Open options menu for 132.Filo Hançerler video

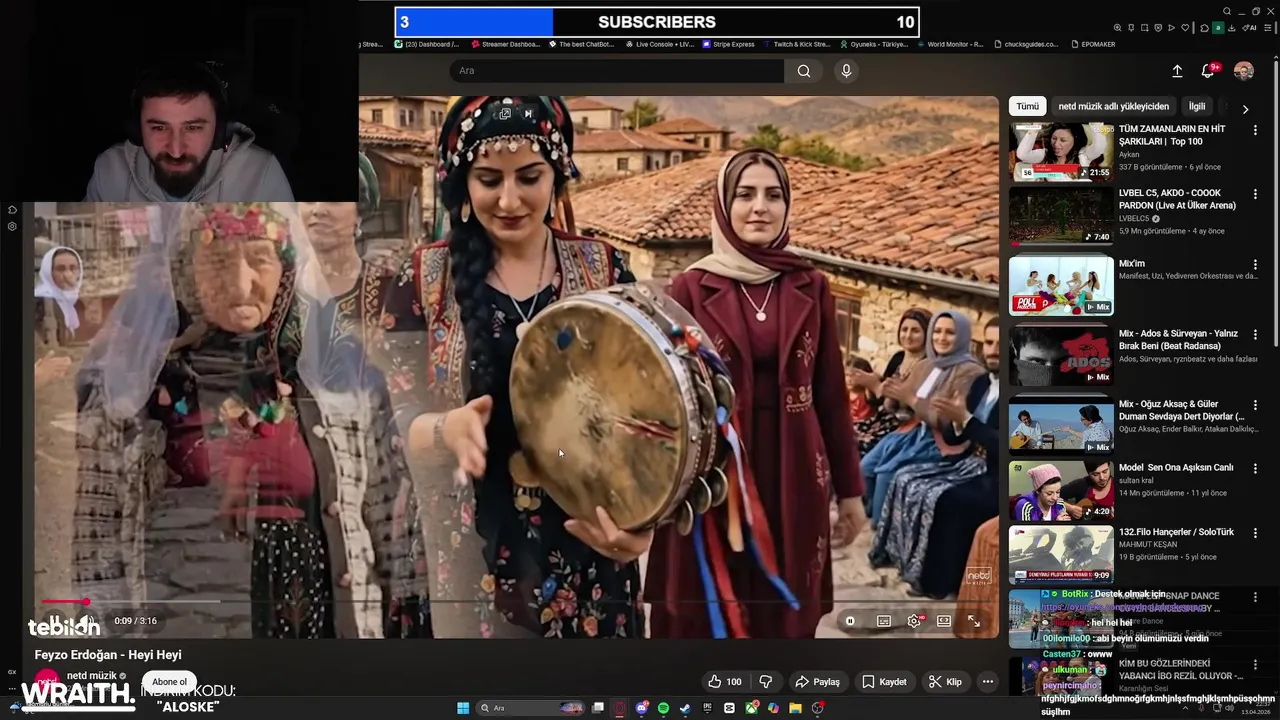click(1255, 532)
